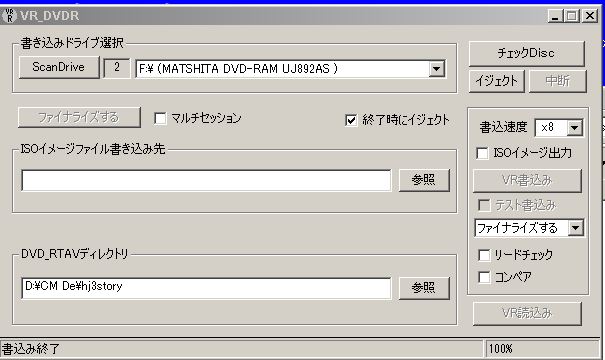The image size is (605, 360).
Task: Click the DVD_RTAV directory path field
Action: [x=206, y=288]
